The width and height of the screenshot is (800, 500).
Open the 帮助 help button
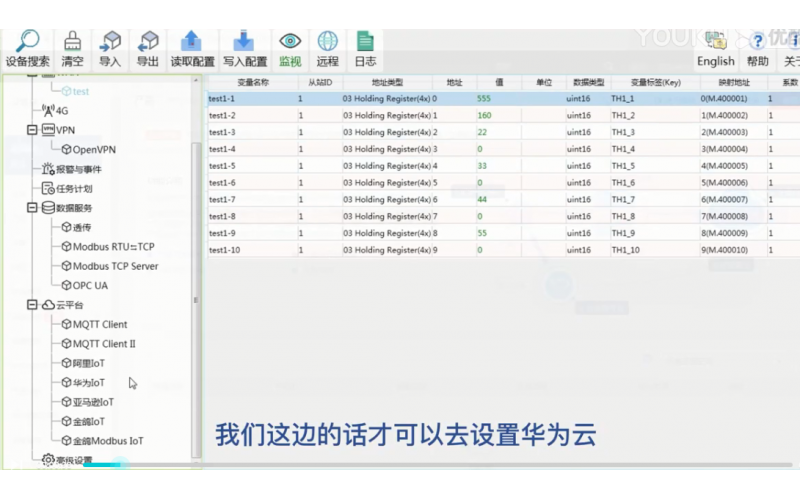(x=757, y=61)
